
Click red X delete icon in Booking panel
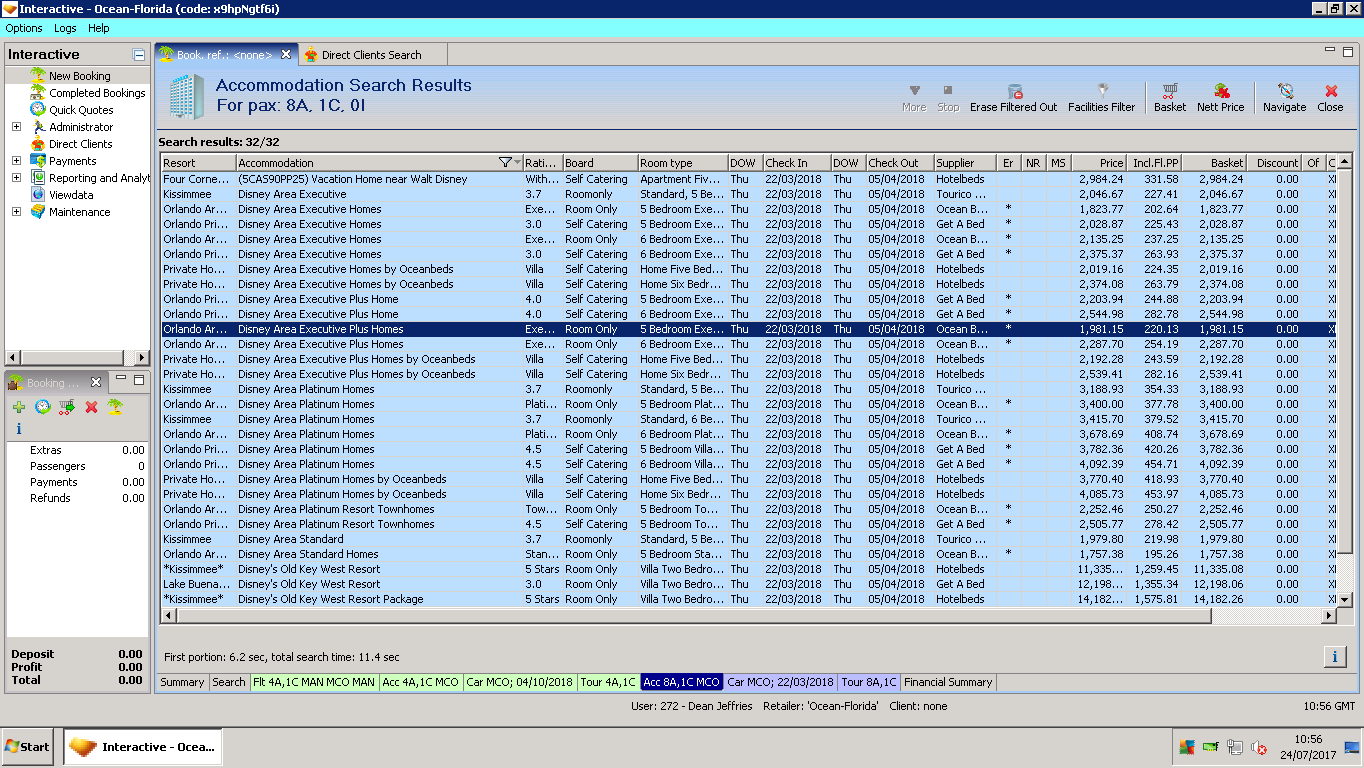[91, 407]
